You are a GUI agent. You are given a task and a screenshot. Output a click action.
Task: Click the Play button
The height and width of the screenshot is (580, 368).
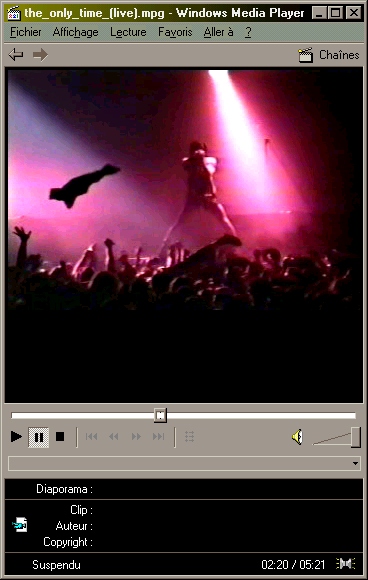coord(16,437)
